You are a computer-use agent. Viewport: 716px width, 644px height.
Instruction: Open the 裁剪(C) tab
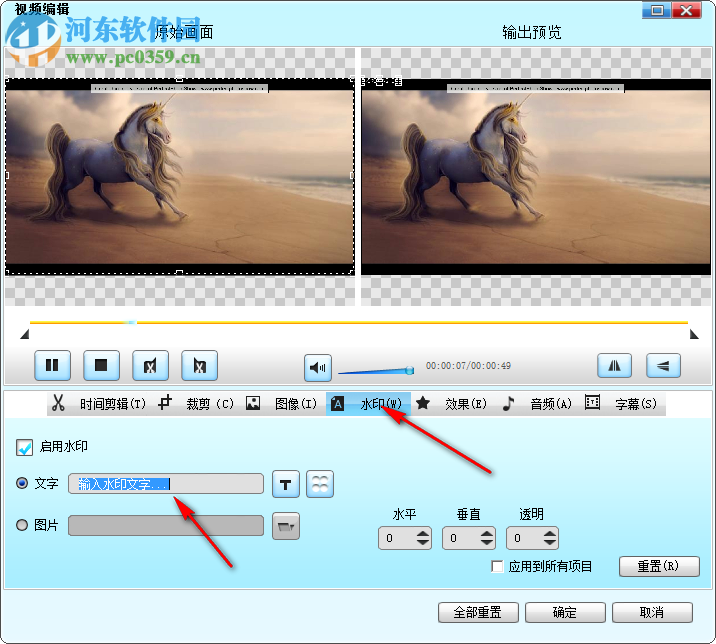pos(210,404)
